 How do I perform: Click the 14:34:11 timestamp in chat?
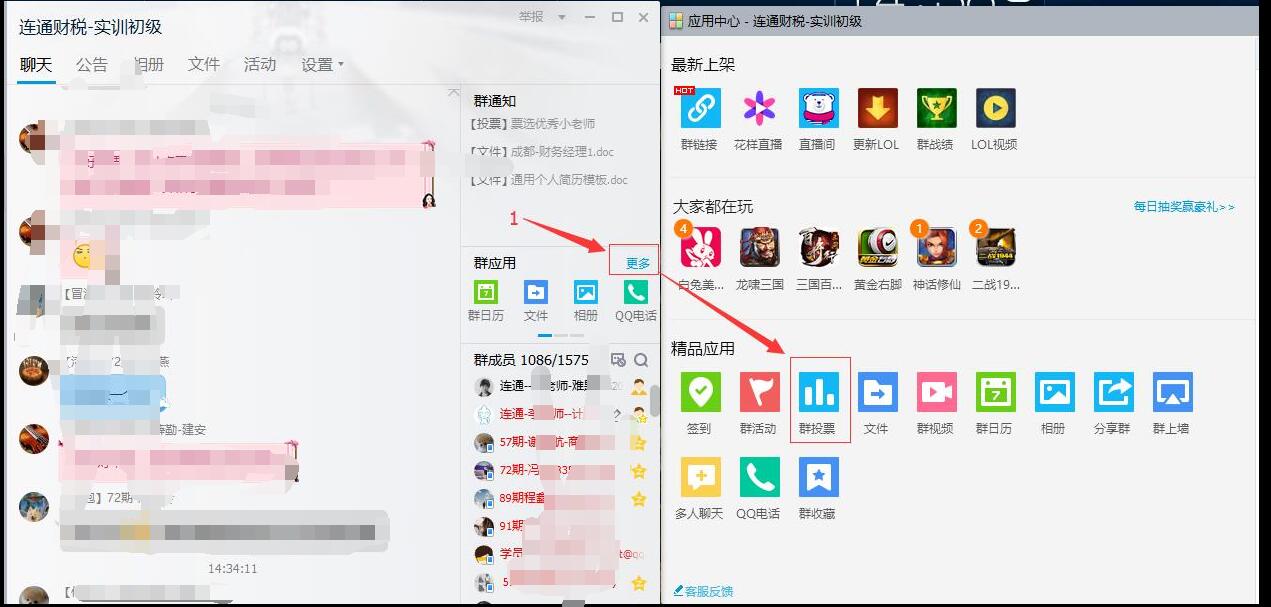[x=233, y=568]
